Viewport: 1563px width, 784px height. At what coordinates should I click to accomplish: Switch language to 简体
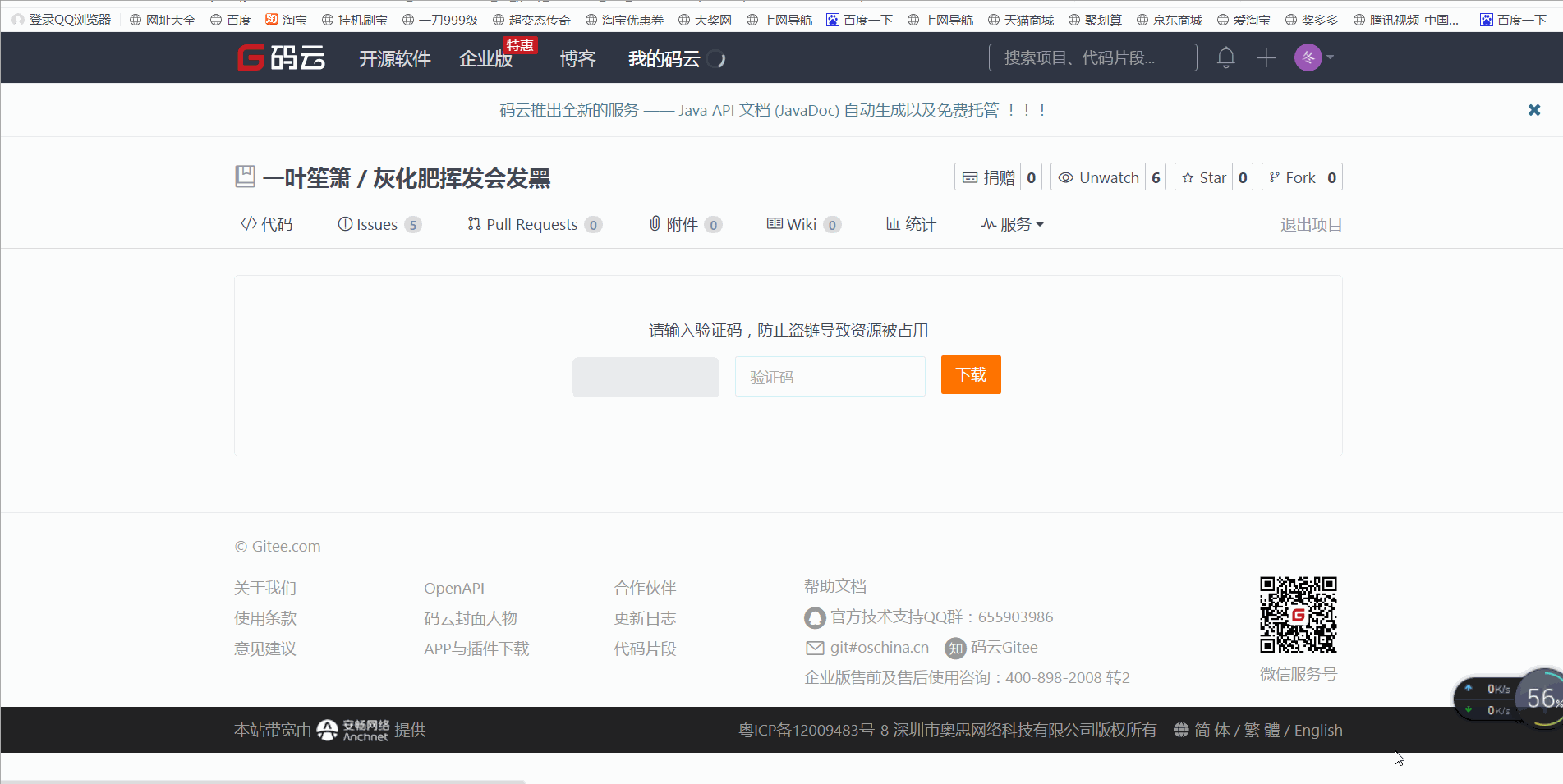pyautogui.click(x=1212, y=730)
